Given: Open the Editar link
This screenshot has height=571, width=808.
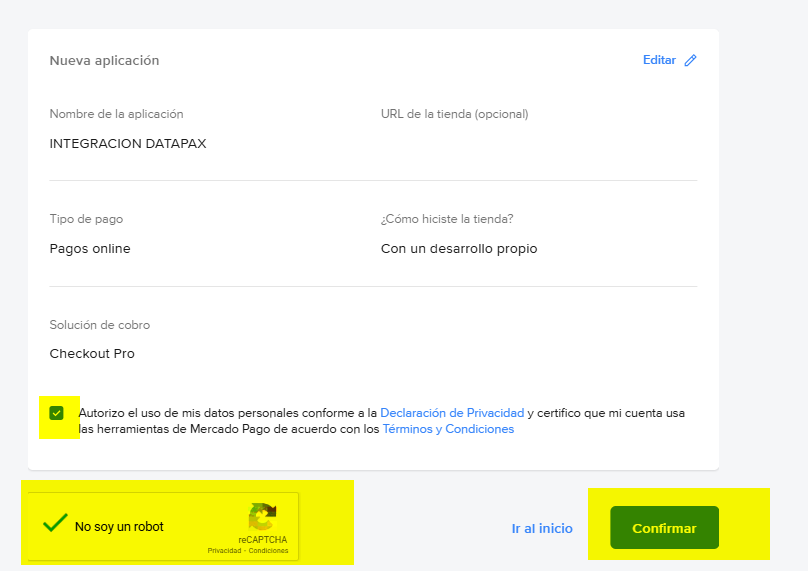Looking at the screenshot, I should 659,60.
